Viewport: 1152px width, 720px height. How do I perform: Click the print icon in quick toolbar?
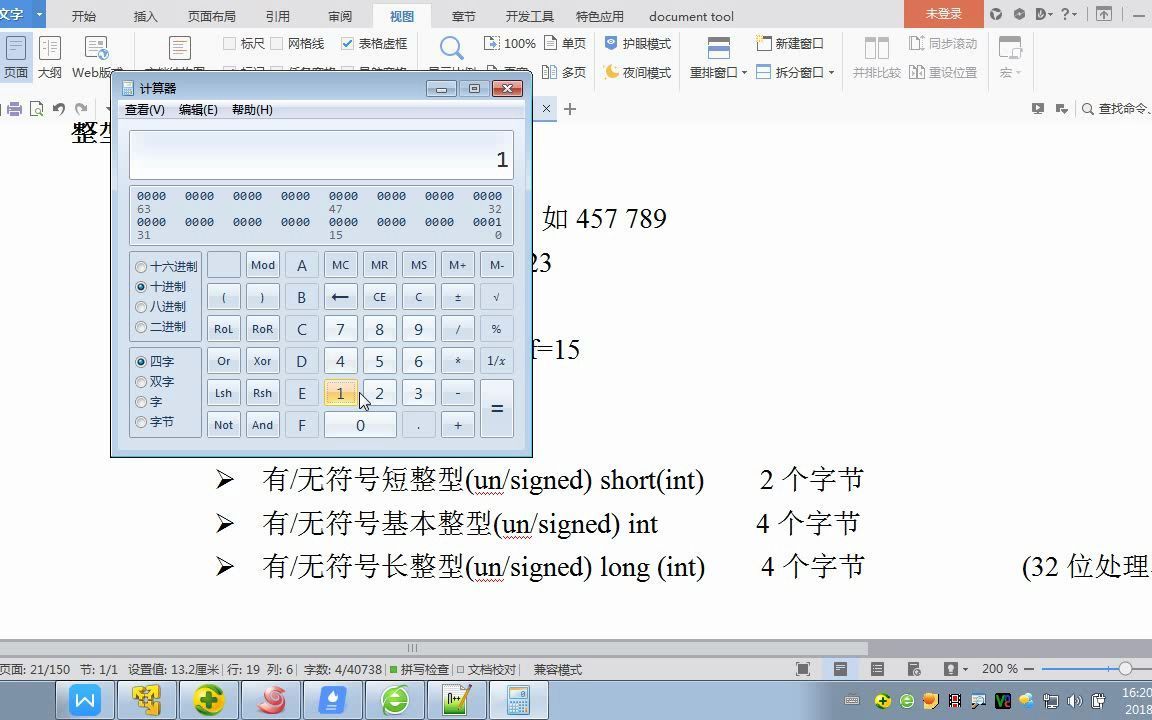(14, 109)
